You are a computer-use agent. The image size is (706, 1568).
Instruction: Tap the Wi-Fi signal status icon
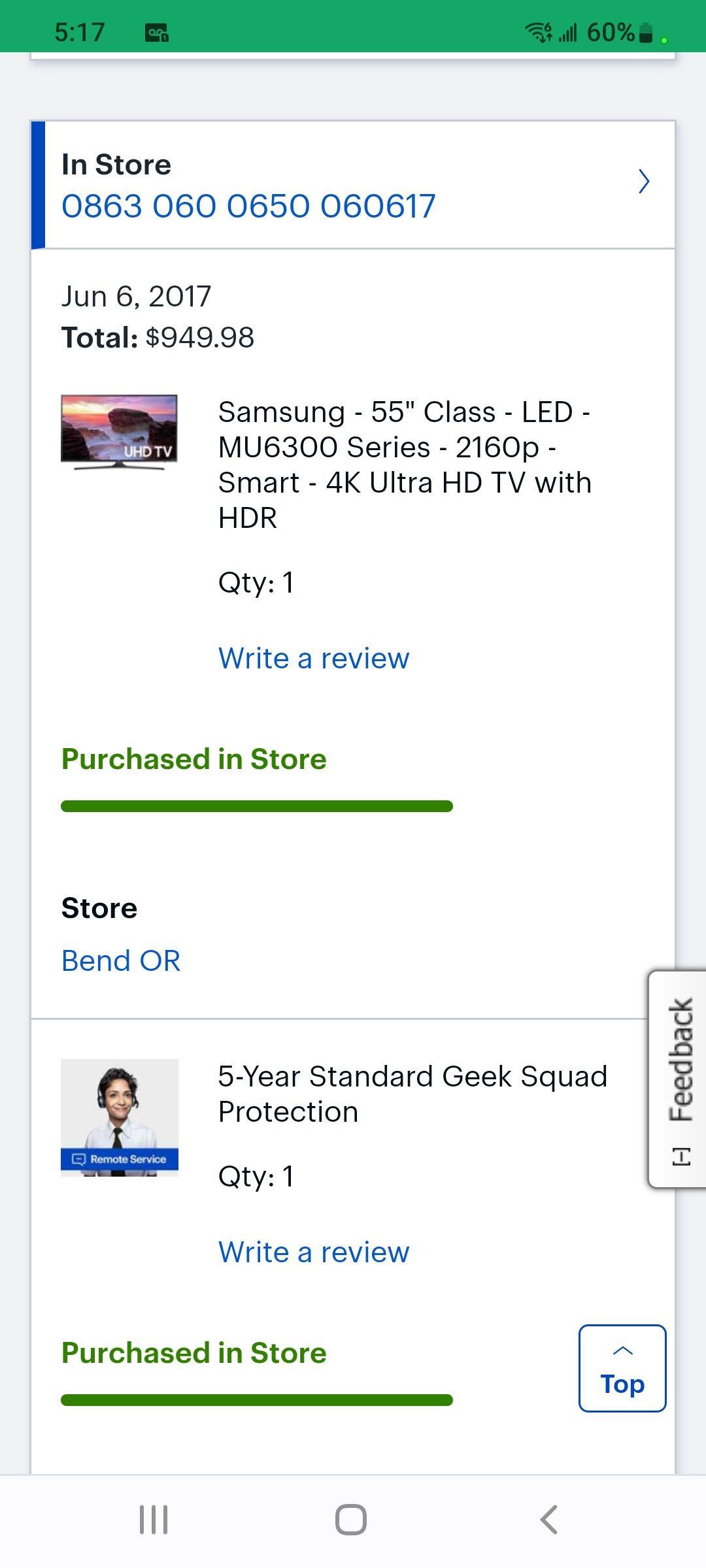(x=539, y=32)
